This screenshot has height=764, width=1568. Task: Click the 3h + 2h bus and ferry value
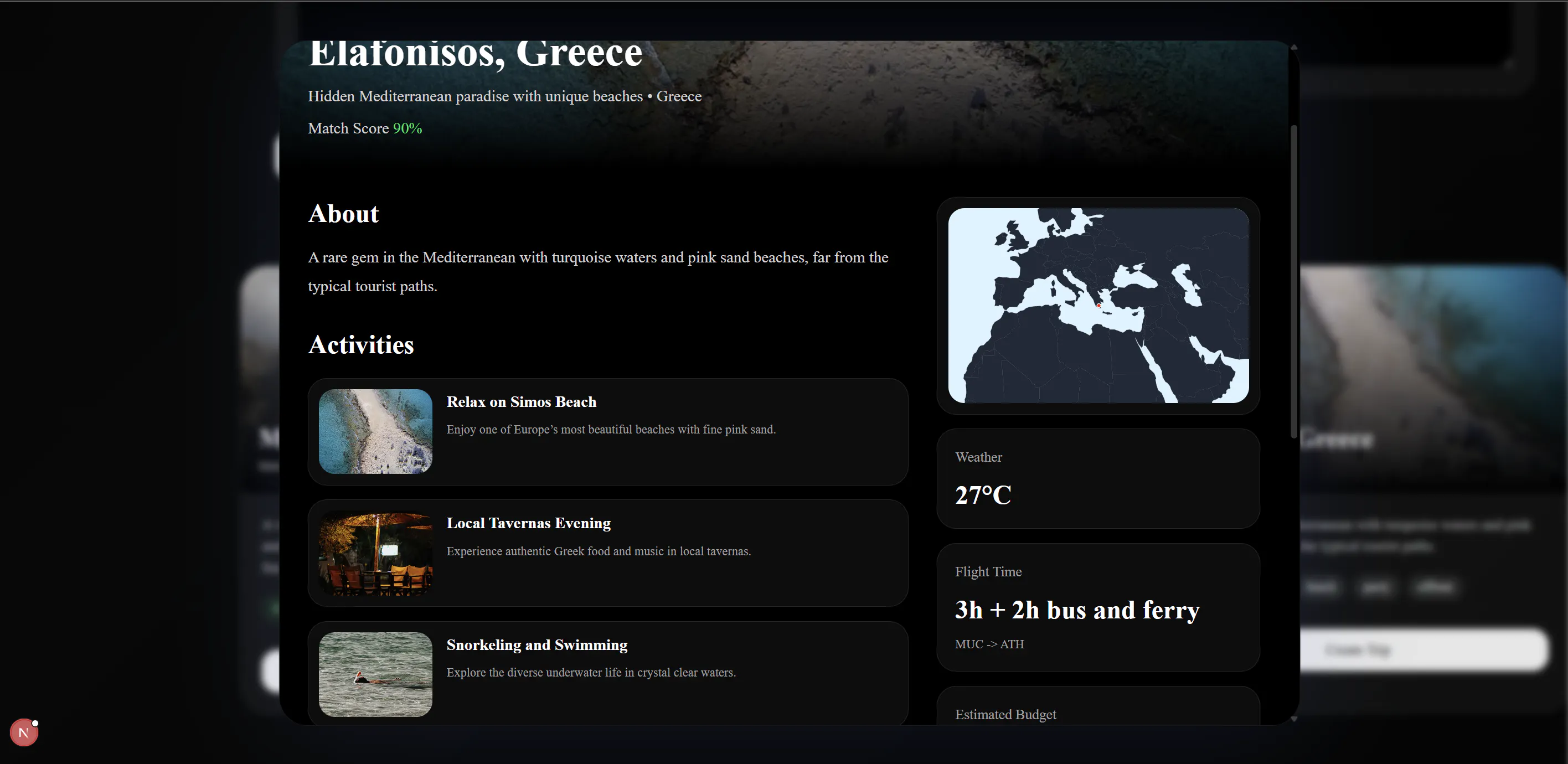(1077, 610)
